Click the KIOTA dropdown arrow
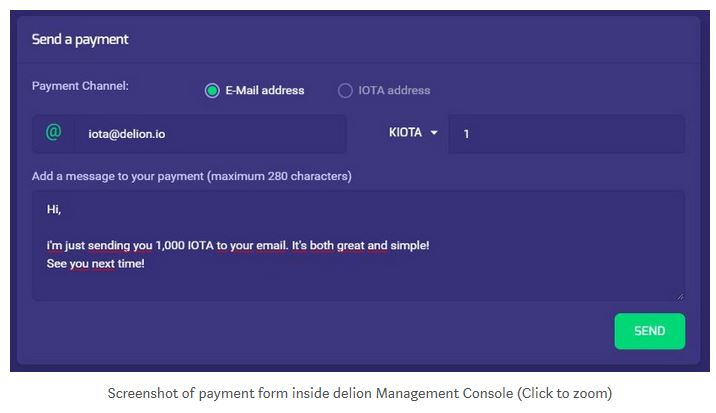This screenshot has height=413, width=716. pyautogui.click(x=434, y=133)
